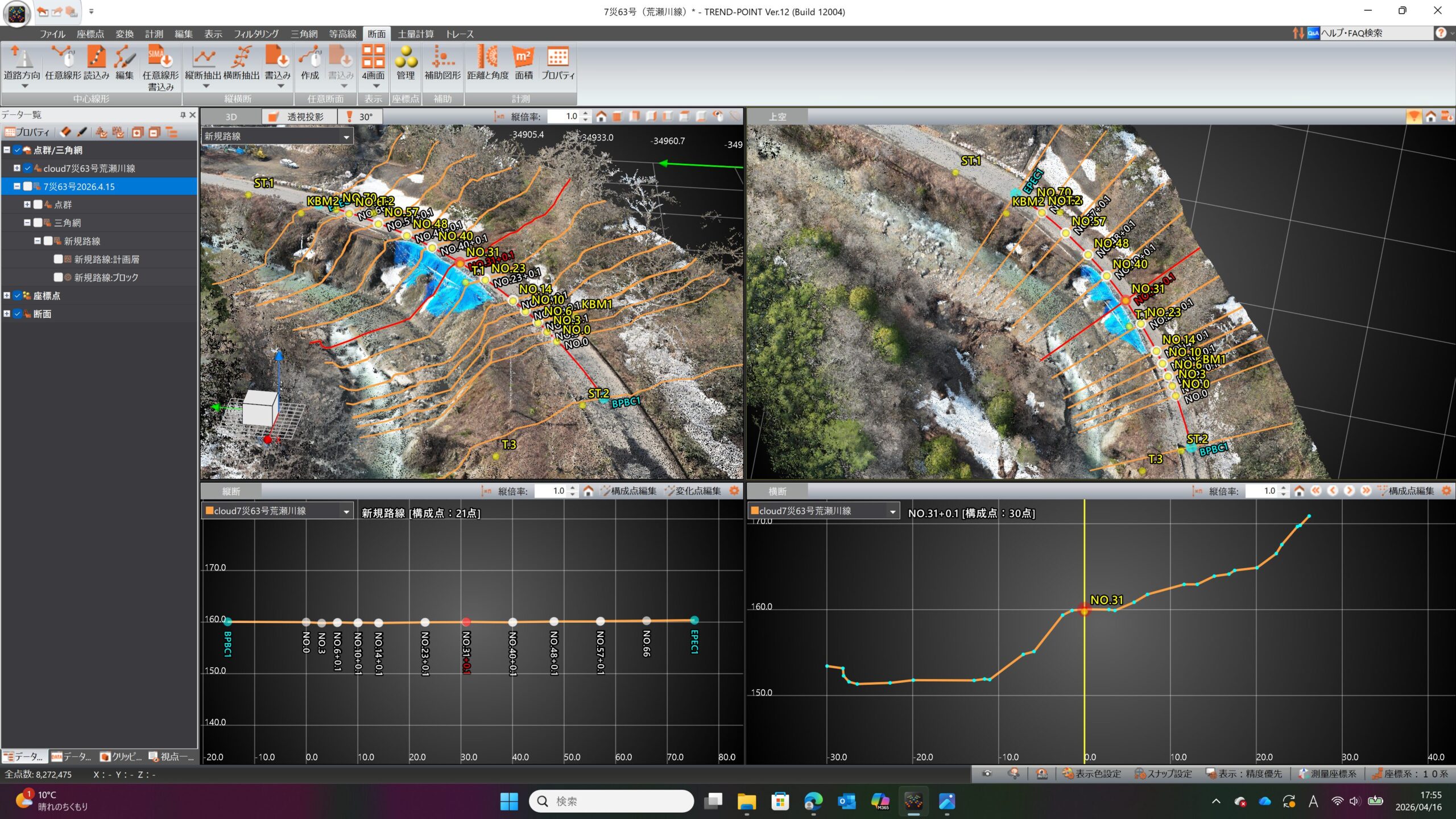
Task: Open cloud dropdown in the 横断 panel
Action: [892, 511]
